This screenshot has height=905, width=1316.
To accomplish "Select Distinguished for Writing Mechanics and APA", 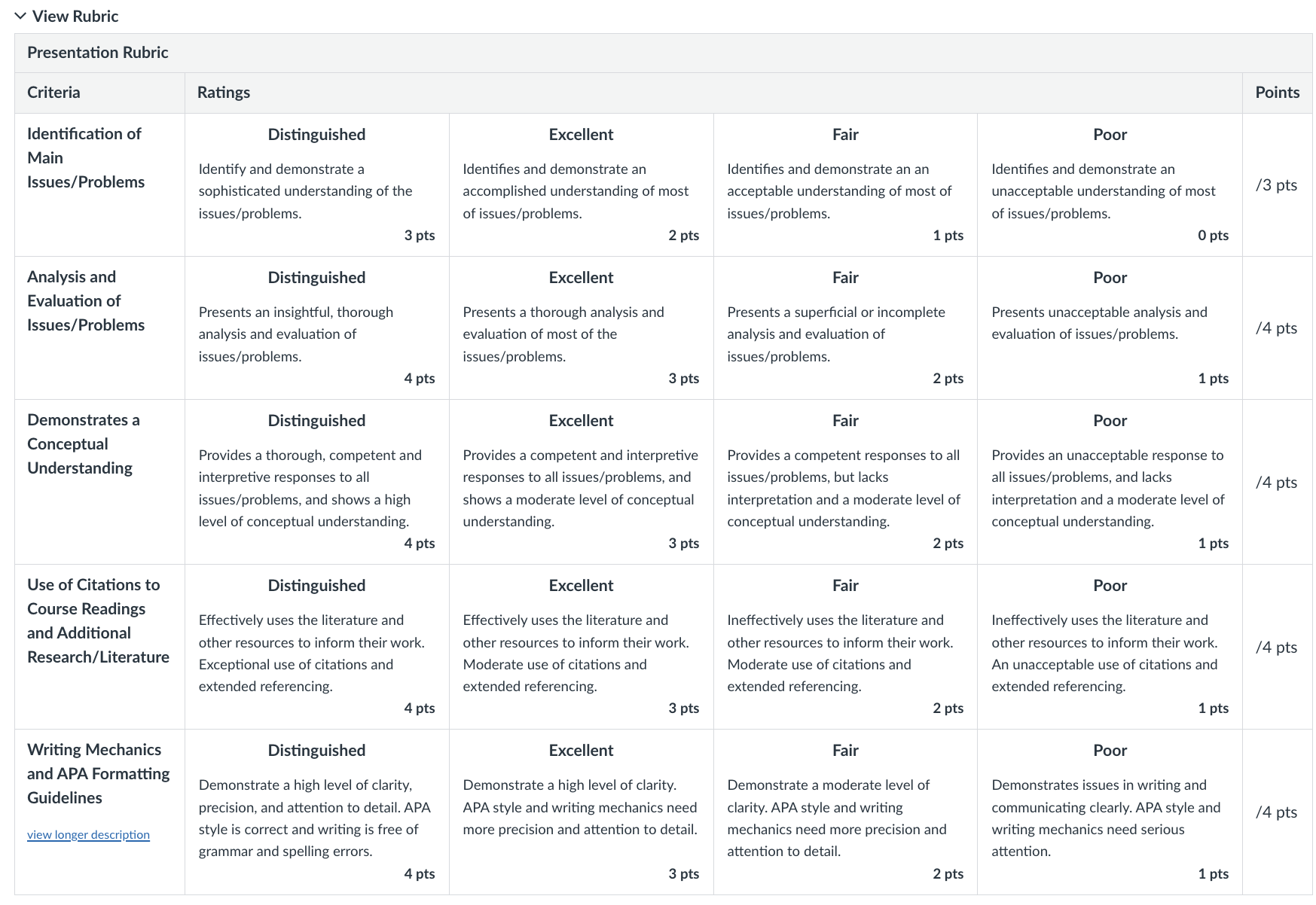I will pos(317,812).
